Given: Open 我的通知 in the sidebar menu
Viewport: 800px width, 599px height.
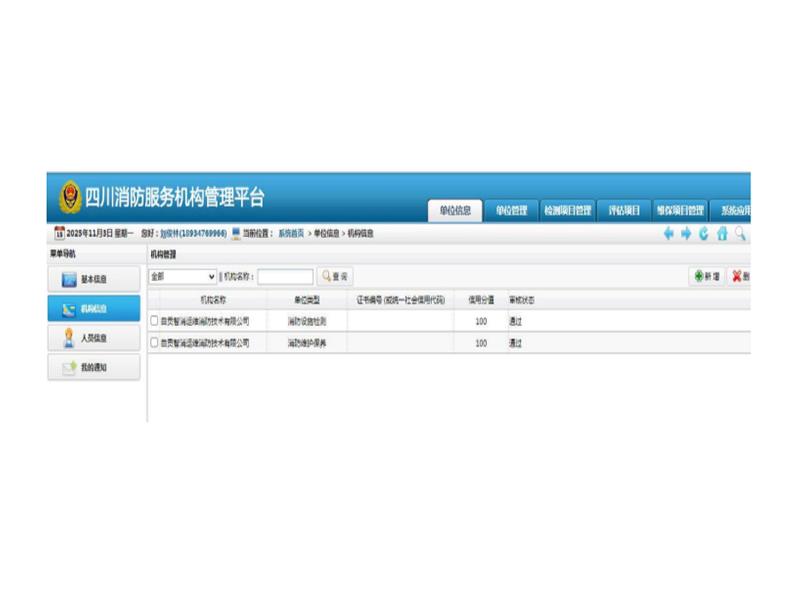Looking at the screenshot, I should coord(94,367).
